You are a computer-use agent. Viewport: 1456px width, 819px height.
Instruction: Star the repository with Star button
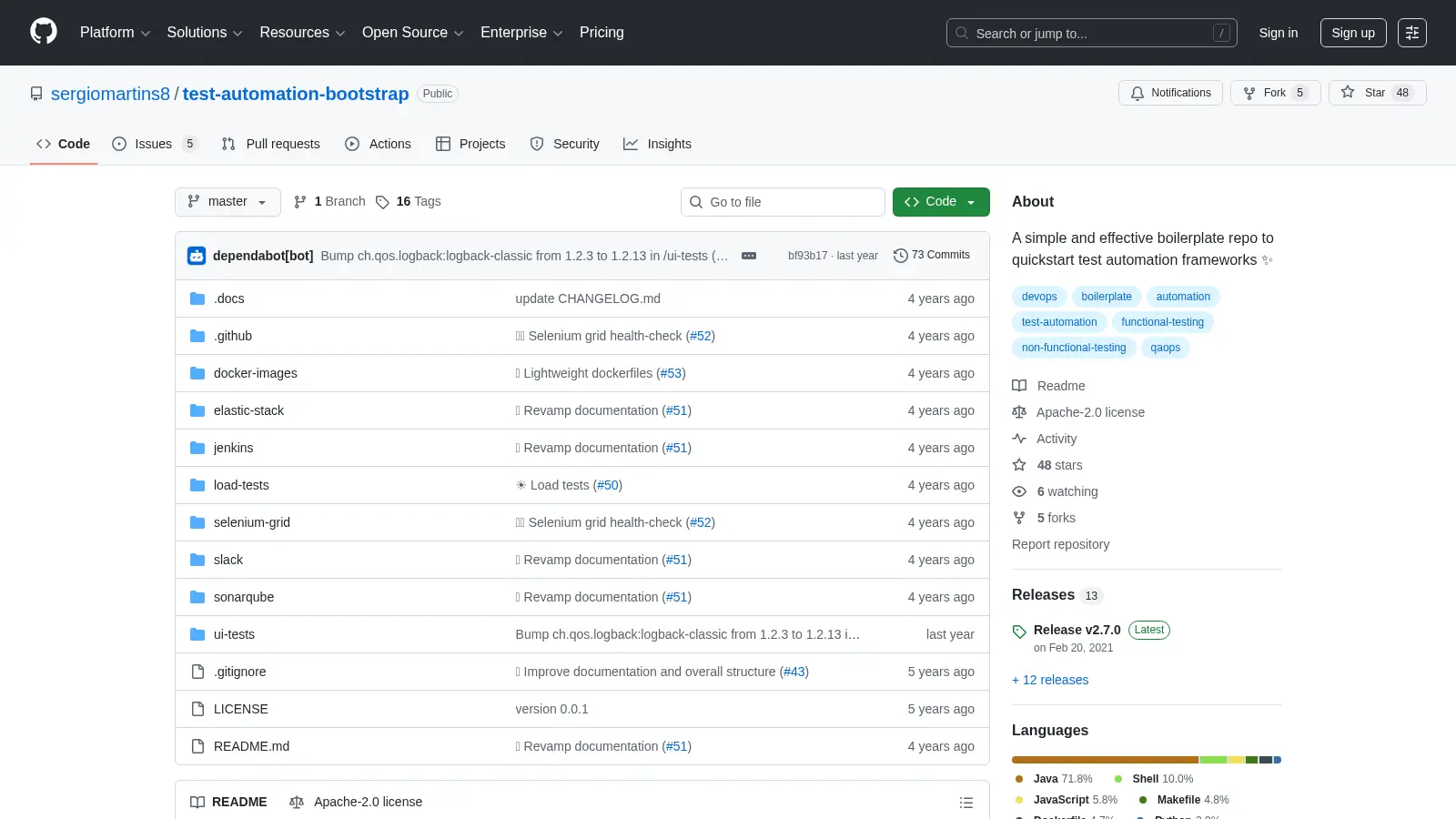coord(1378,93)
